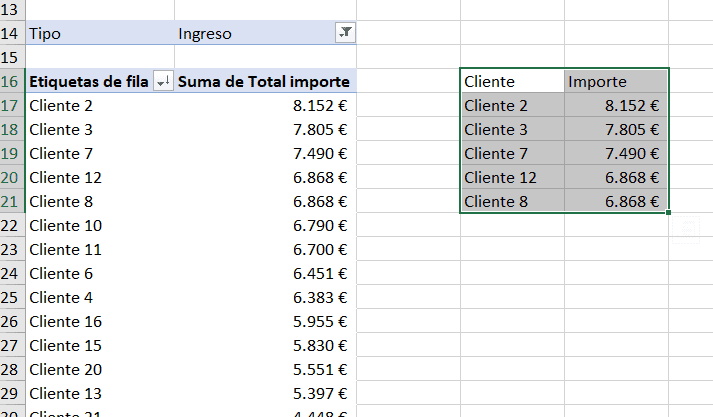Viewport: 713px width, 417px height.
Task: Select the 5.955 € pivot value
Action: pos(266,322)
